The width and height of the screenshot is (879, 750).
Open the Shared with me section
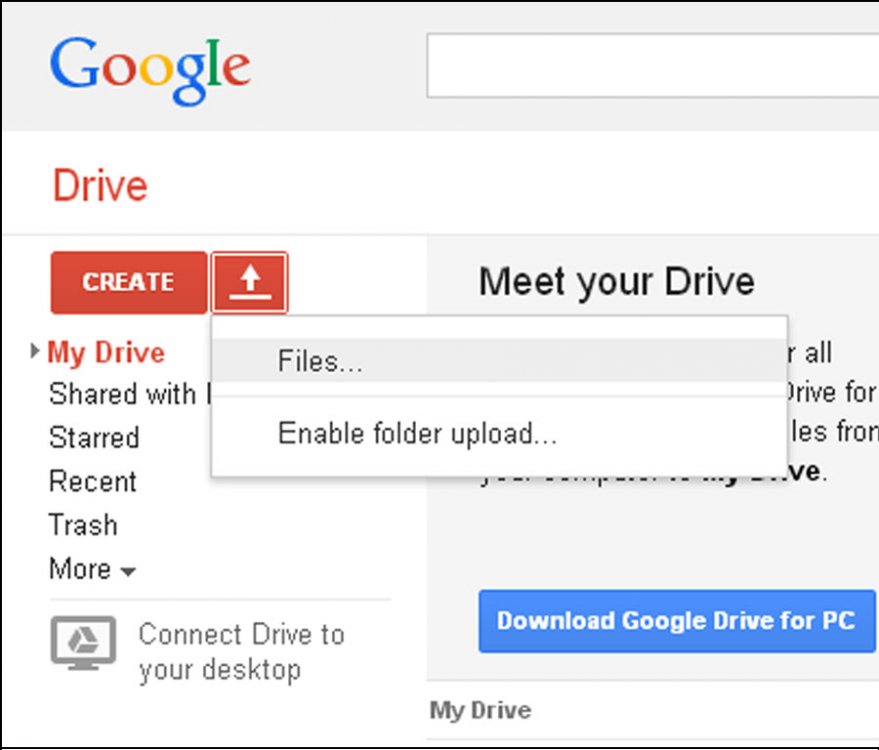[129, 393]
